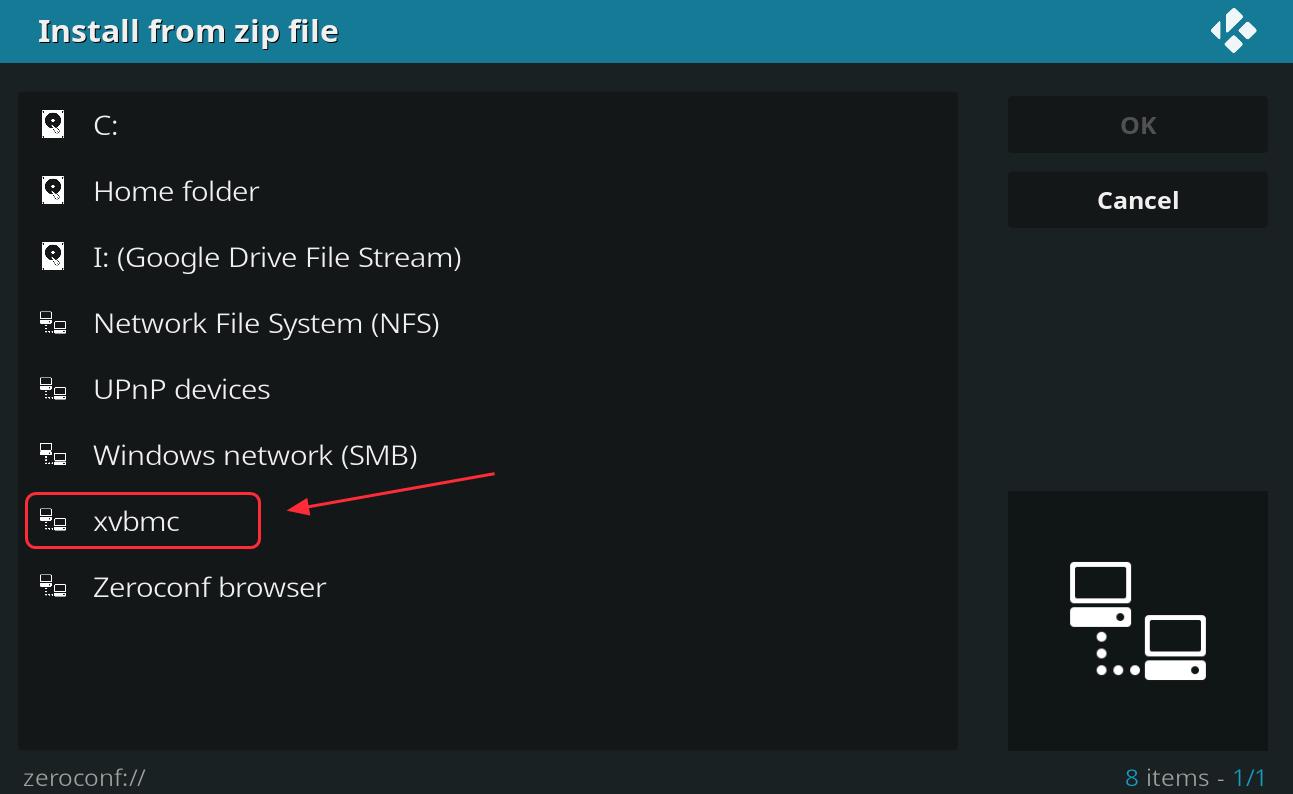
Task: Click the xvbmc network source icon
Action: click(53, 520)
